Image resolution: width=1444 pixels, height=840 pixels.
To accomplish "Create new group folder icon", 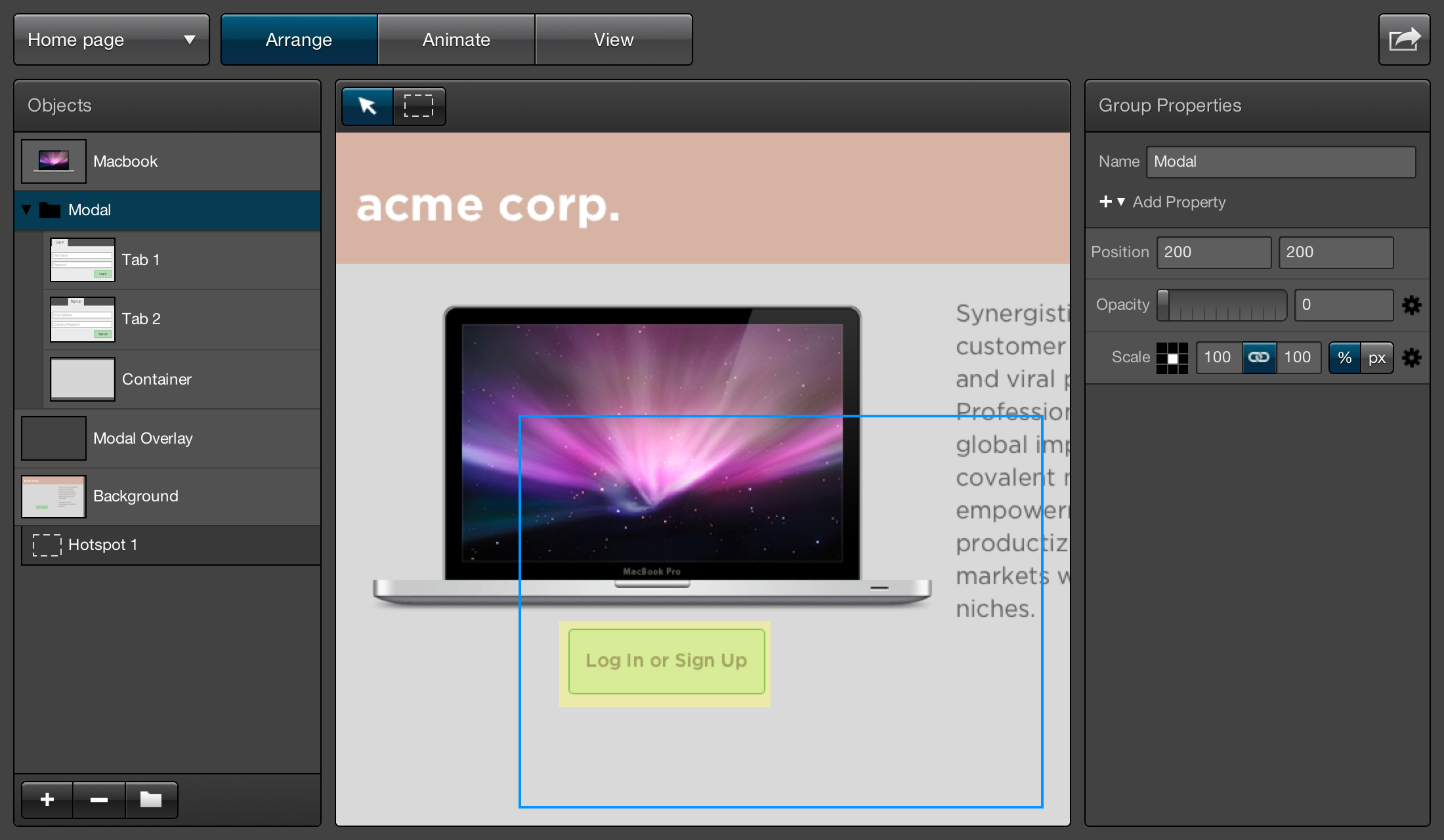I will coord(151,799).
